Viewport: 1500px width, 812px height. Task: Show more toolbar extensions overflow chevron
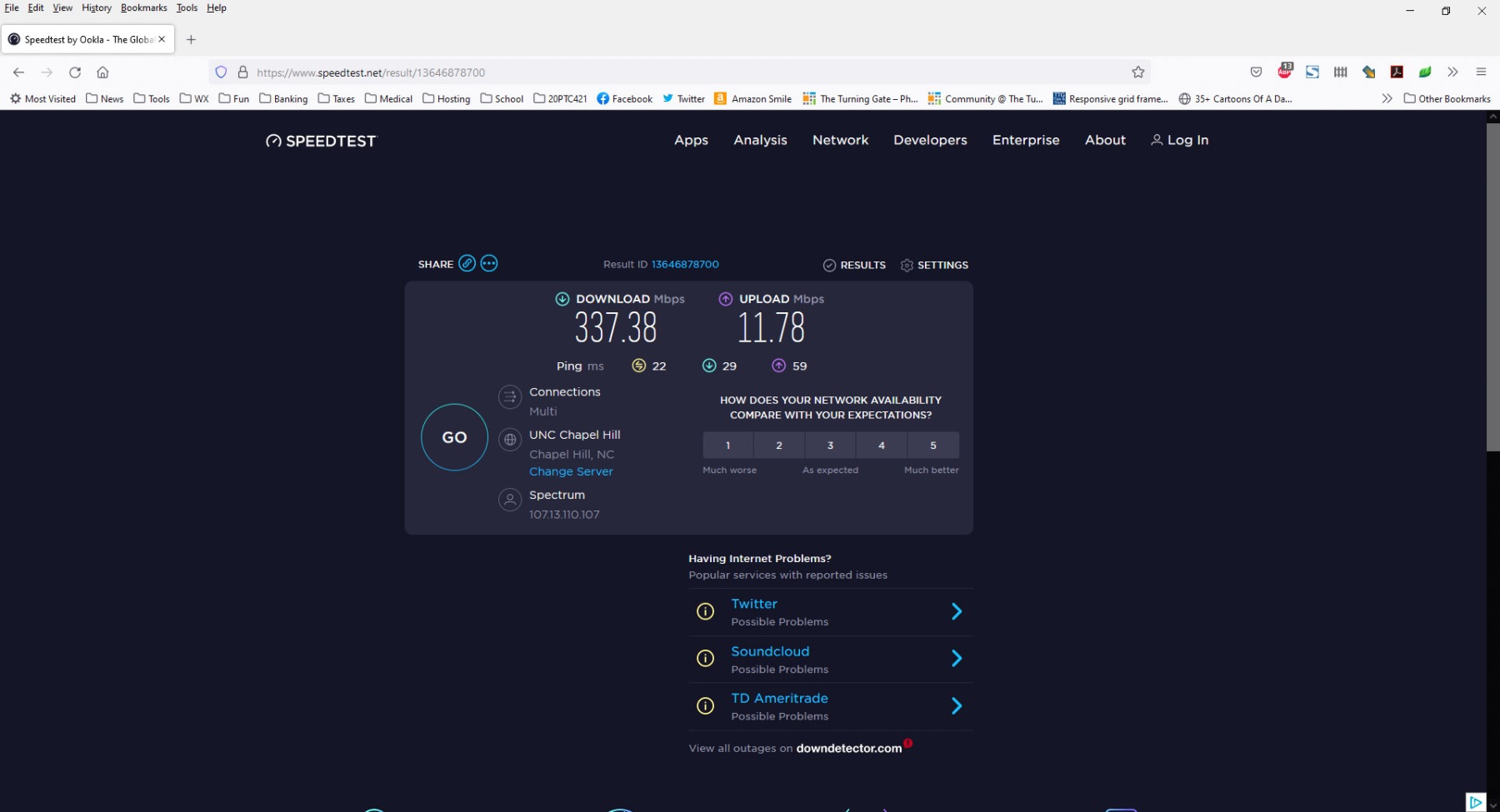point(1452,72)
